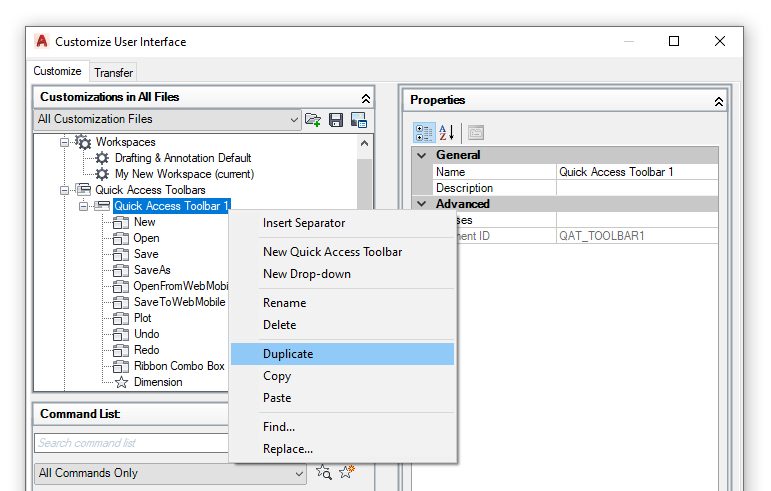
Task: Switch Properties to categorized view
Action: coord(423,132)
